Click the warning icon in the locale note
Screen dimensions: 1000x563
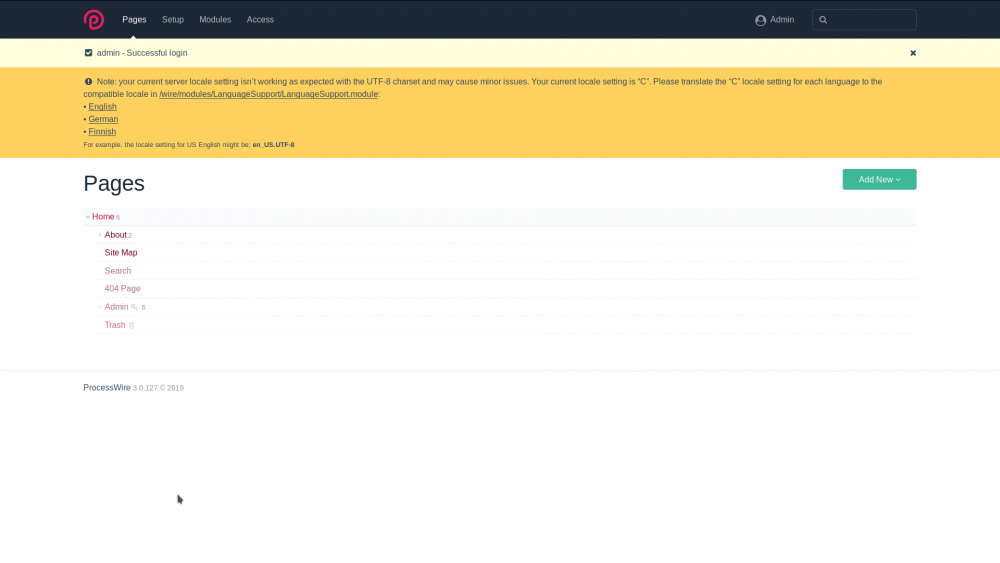(x=88, y=82)
